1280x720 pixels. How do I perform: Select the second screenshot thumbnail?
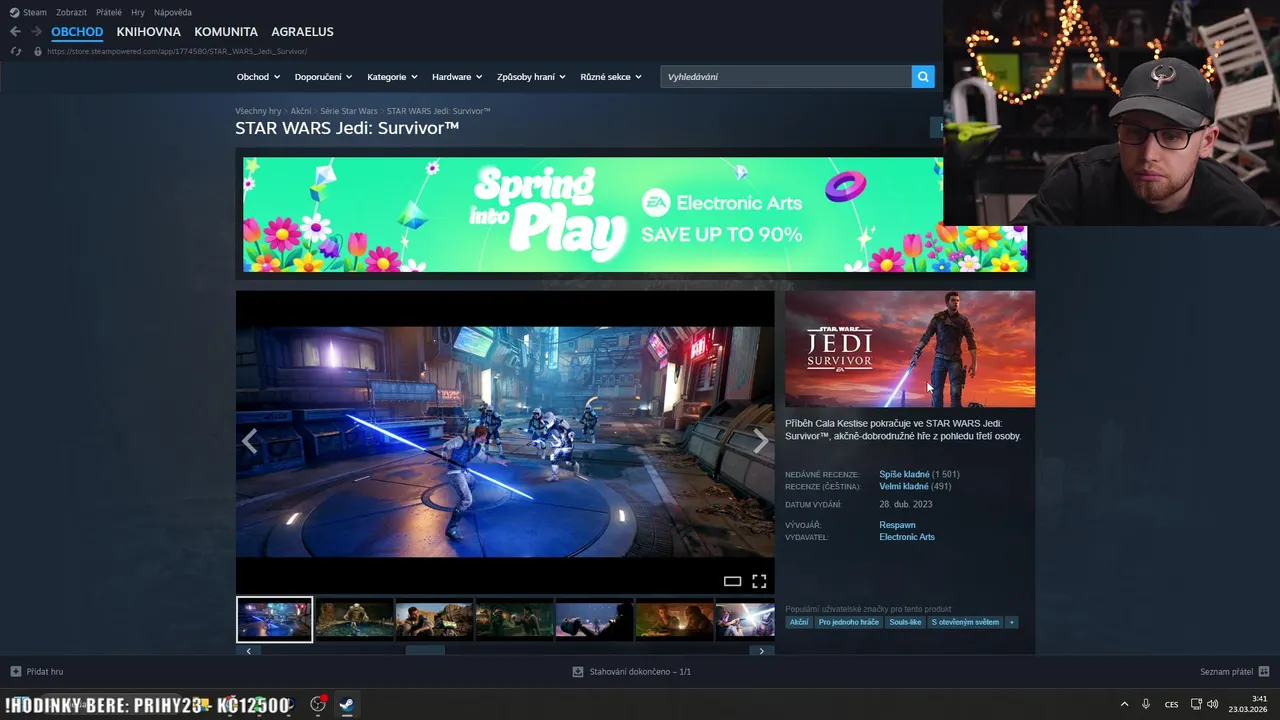coord(354,620)
